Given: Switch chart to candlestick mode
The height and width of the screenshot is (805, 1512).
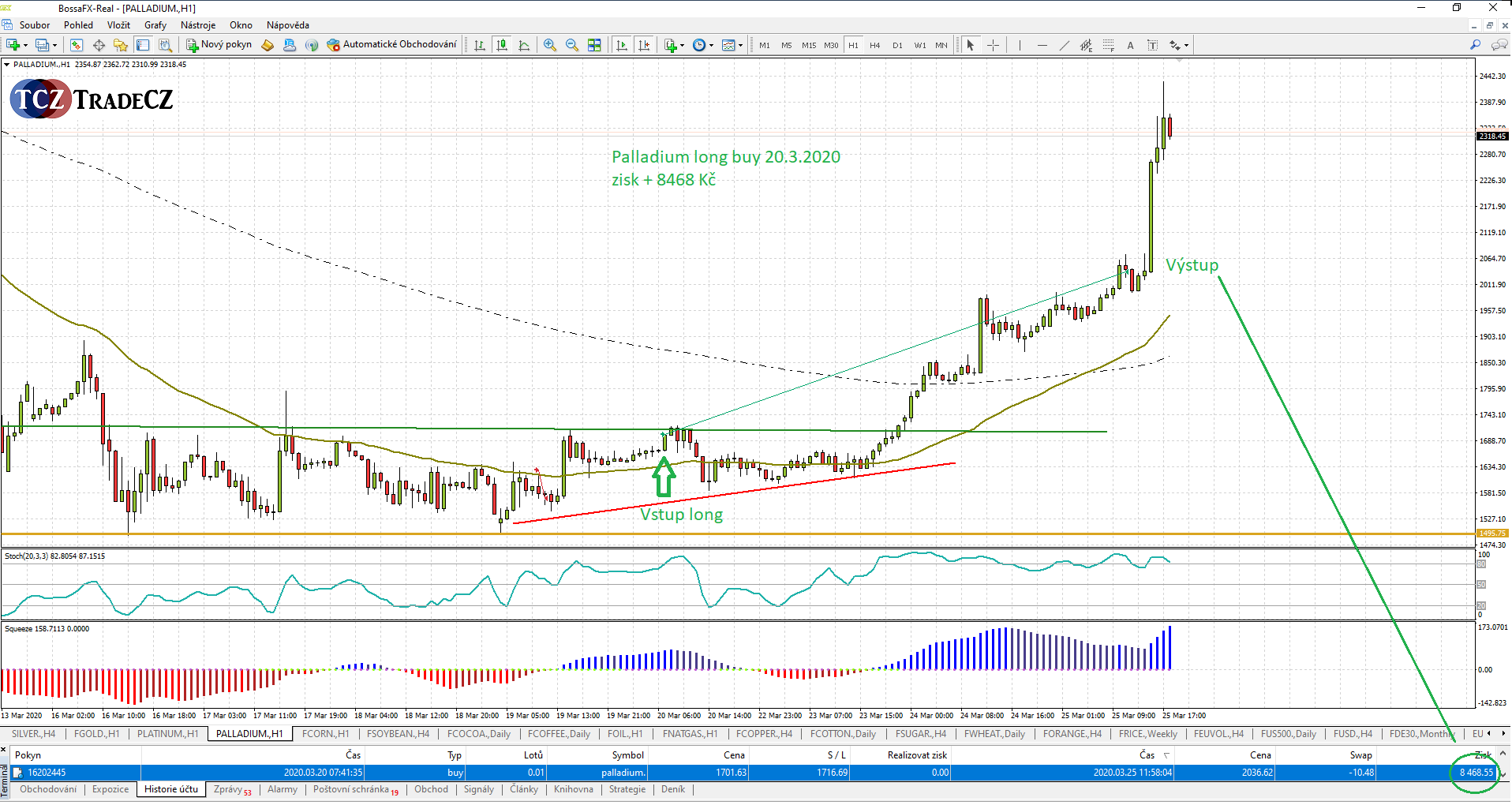Looking at the screenshot, I should pyautogui.click(x=502, y=45).
